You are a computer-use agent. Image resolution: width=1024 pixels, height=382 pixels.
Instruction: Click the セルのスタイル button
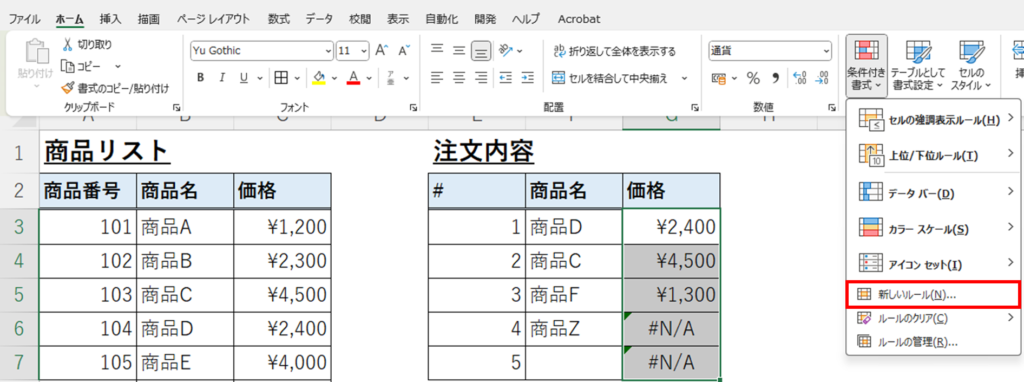(971, 65)
